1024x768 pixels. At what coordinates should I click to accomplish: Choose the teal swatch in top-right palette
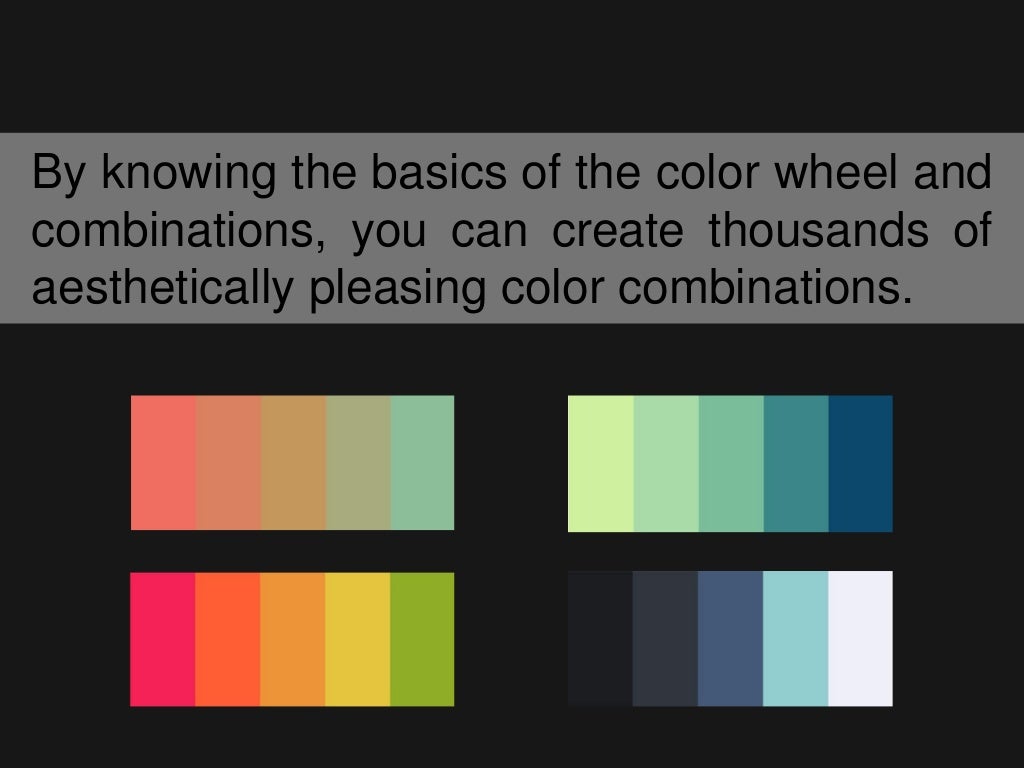pos(796,464)
